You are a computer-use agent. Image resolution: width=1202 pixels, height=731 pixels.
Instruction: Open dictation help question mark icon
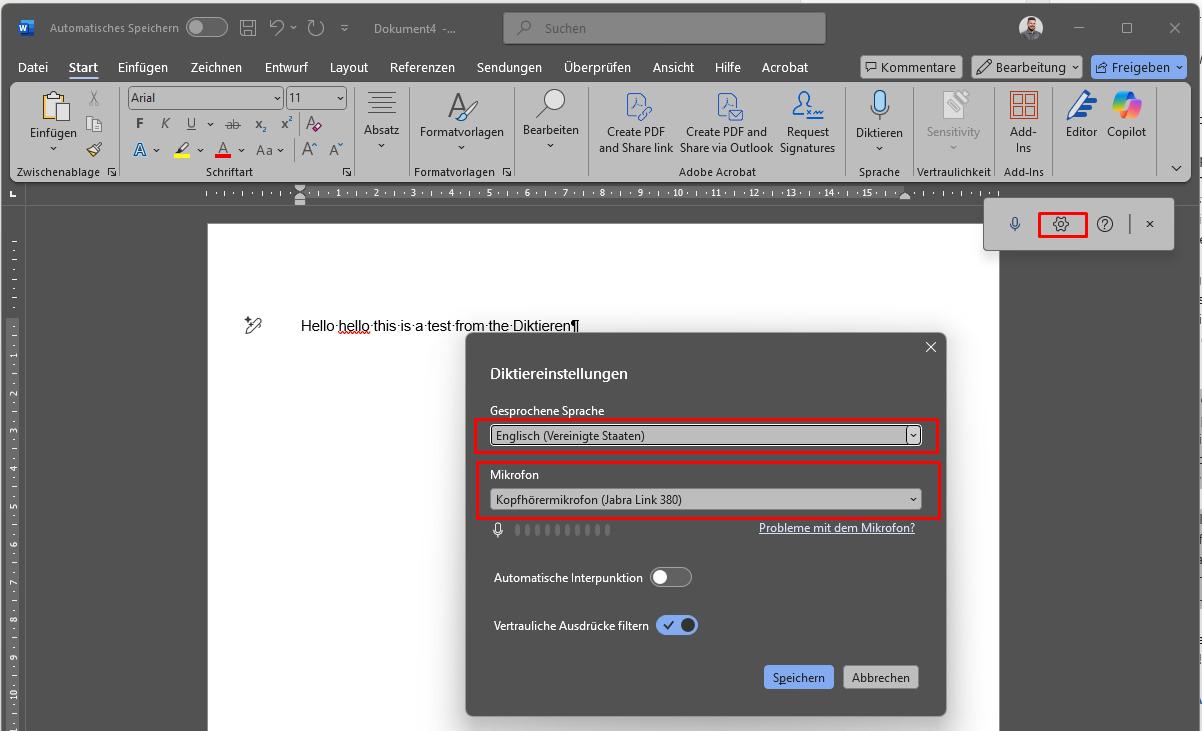pos(1105,224)
